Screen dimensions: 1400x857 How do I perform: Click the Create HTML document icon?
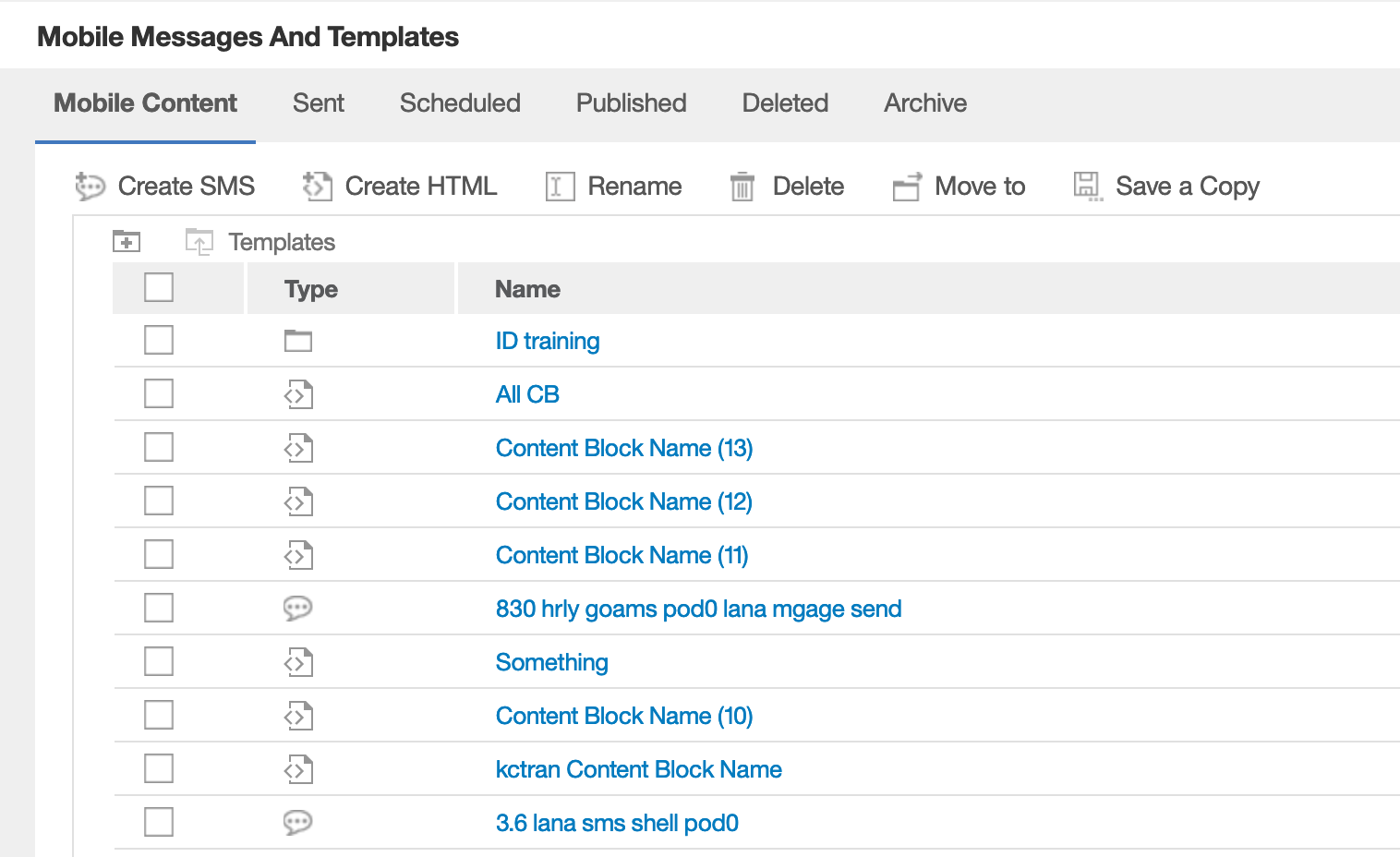point(317,187)
